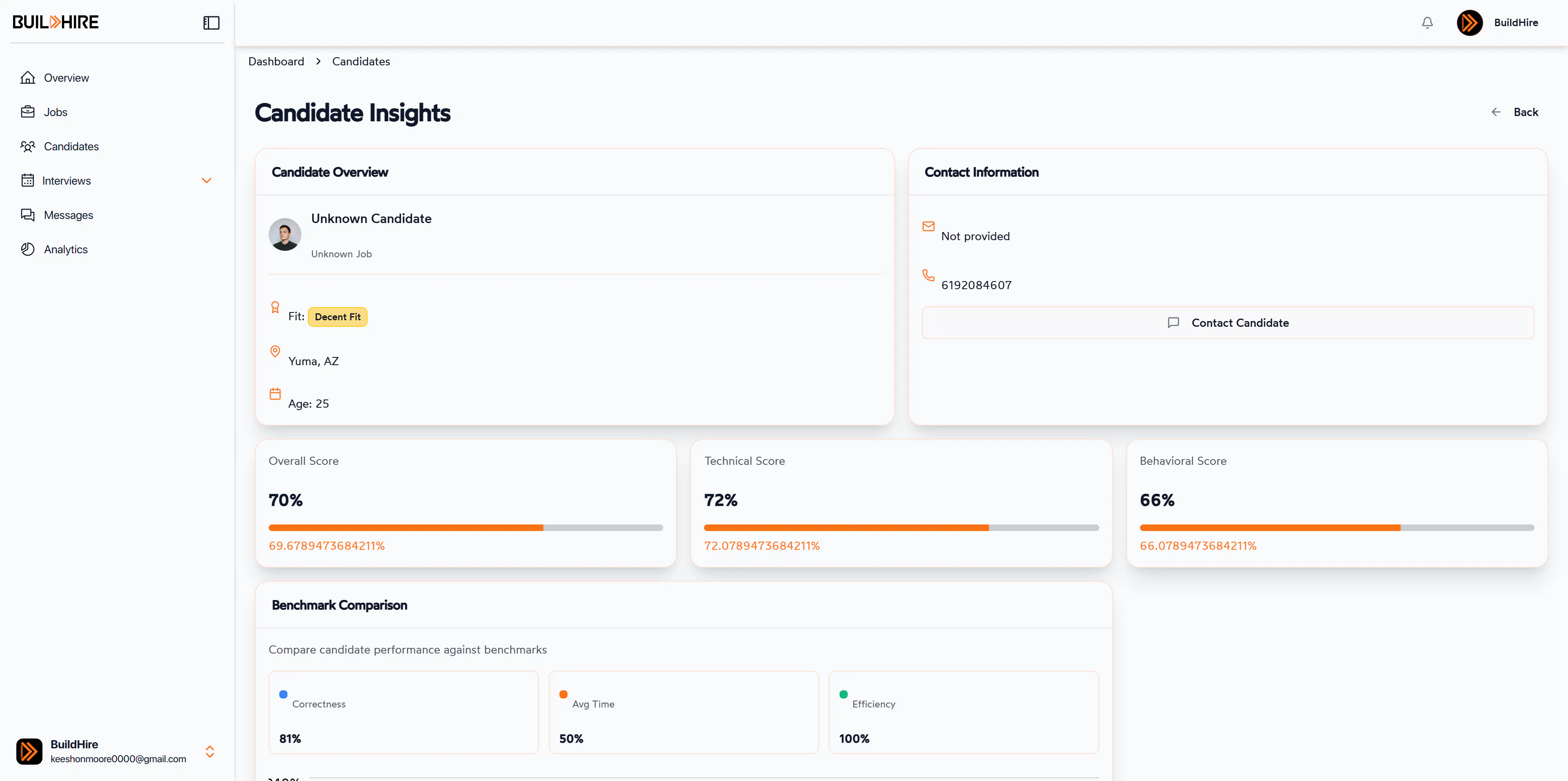Click the back arrow icon
1568x781 pixels.
pyautogui.click(x=1496, y=112)
